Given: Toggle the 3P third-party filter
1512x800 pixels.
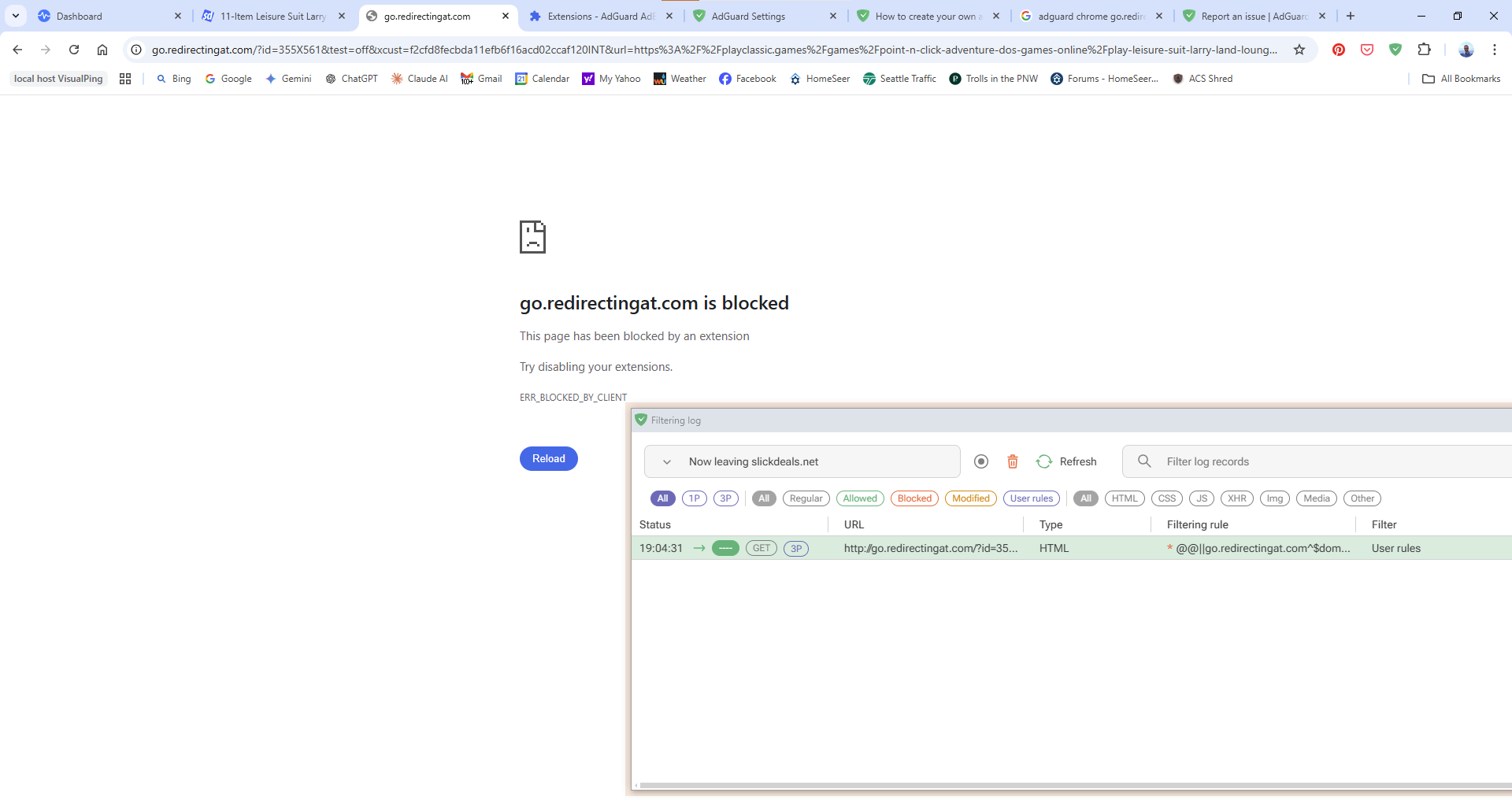Looking at the screenshot, I should [x=725, y=498].
